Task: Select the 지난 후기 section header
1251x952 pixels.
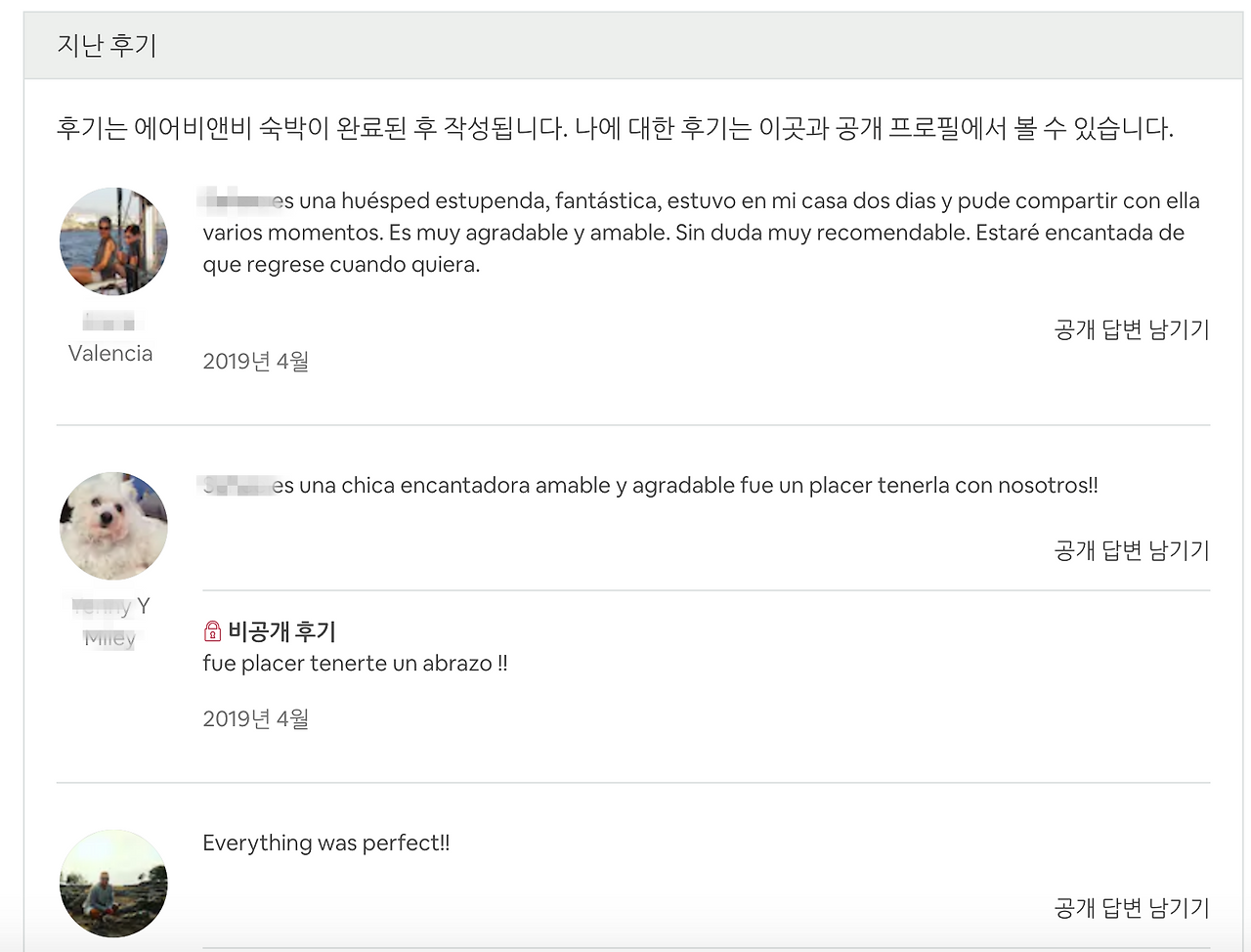Action: [107, 45]
